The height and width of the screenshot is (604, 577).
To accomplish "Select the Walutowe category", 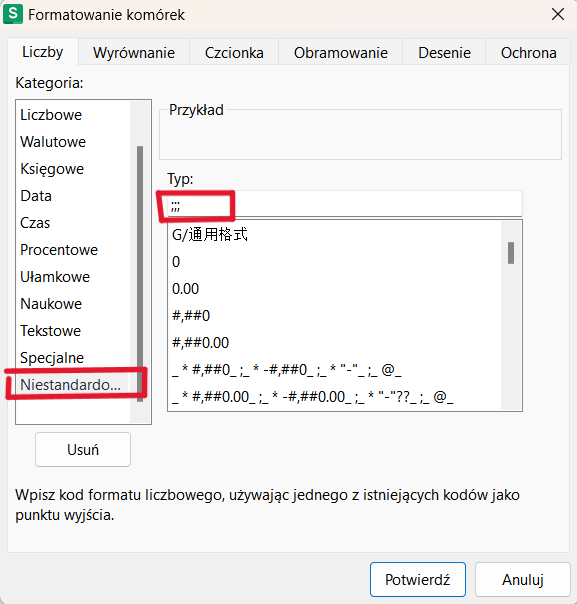I will click(73, 142).
